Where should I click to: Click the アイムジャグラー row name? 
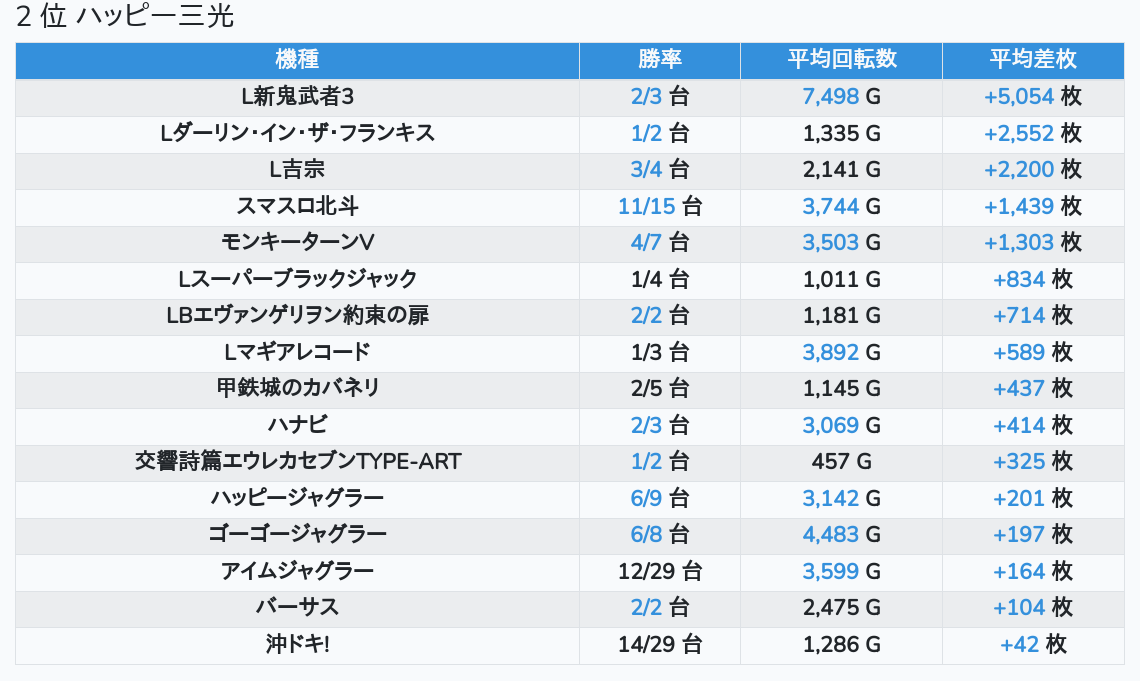coord(298,571)
